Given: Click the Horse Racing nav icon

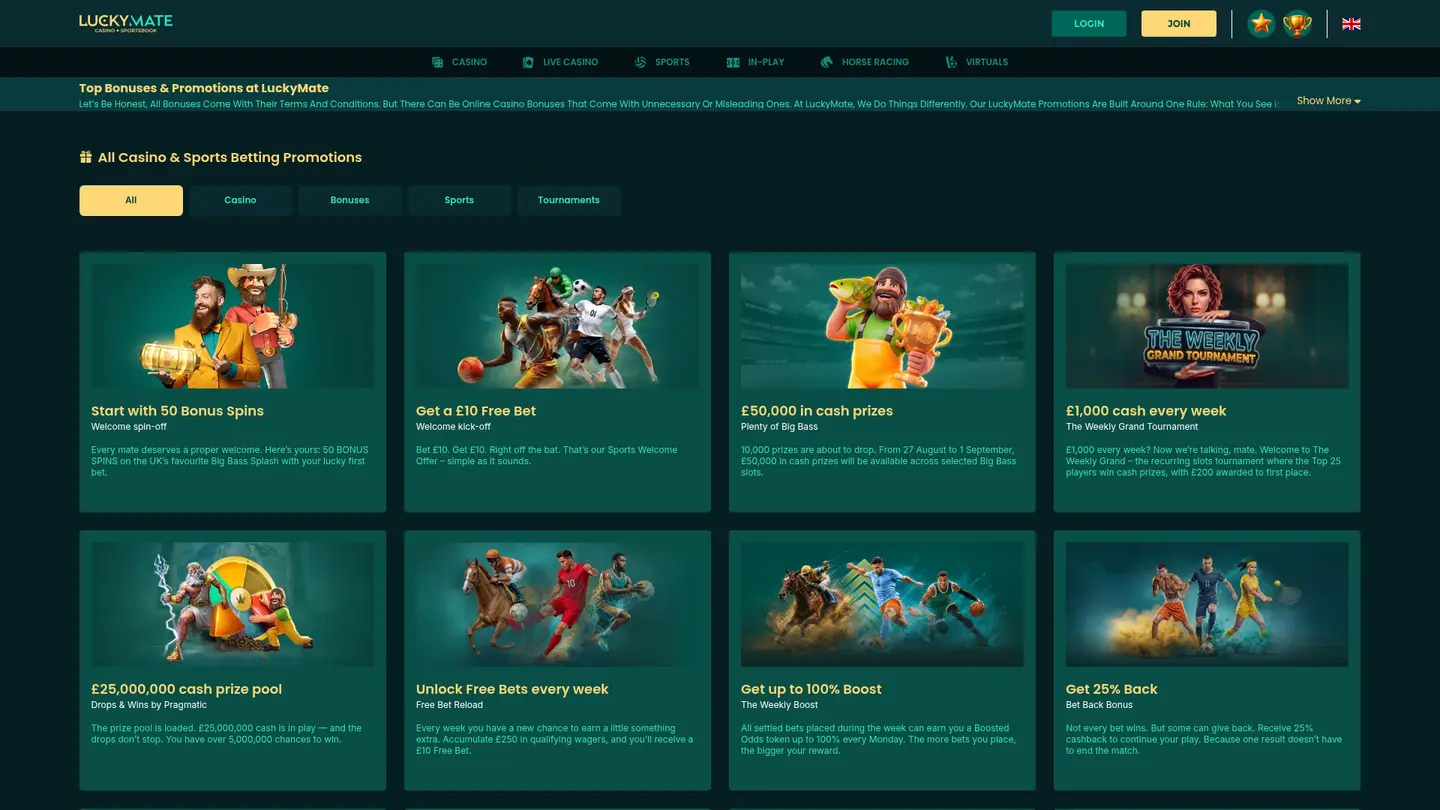Looking at the screenshot, I should click(827, 62).
